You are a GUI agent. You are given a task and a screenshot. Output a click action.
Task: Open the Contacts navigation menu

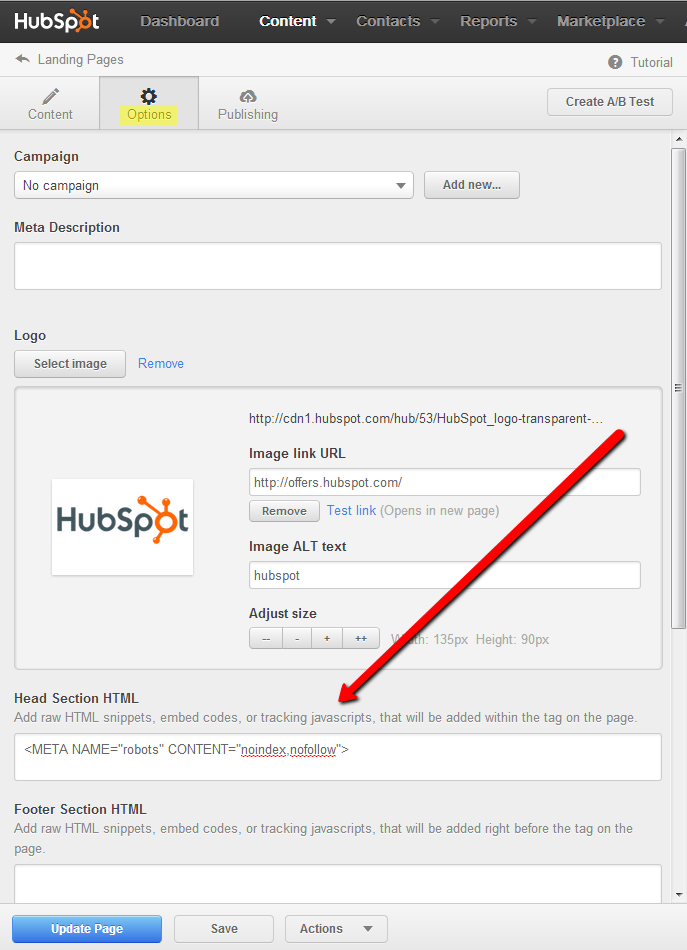tap(388, 21)
